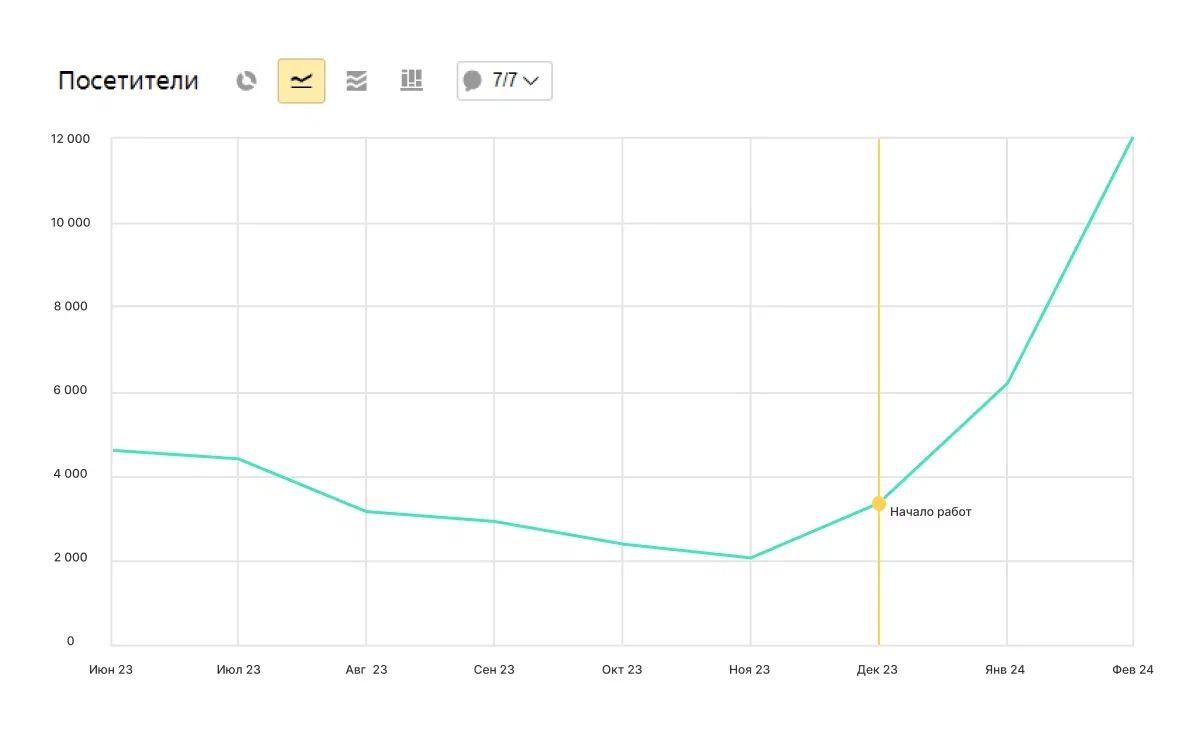Click the 6 000 y-axis label
Screen dimensions: 1200x741
[70, 391]
